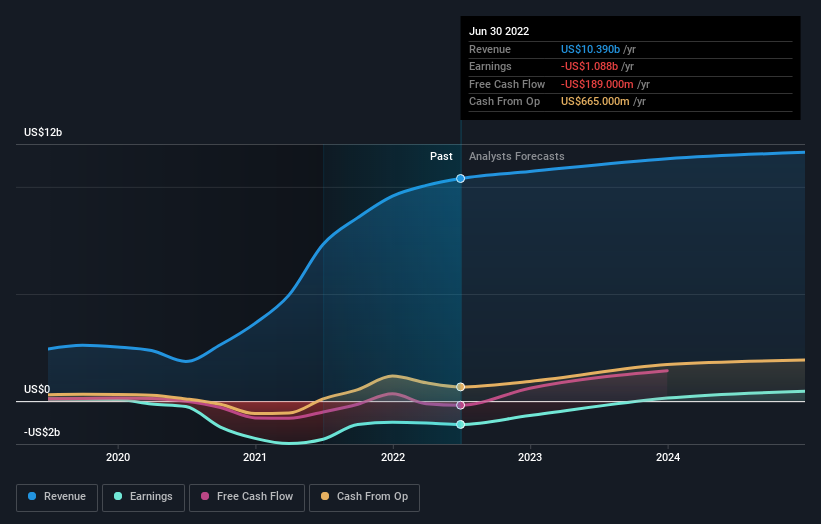
Task: Click the -US$189.000m free cash flow value
Action: click(597, 84)
